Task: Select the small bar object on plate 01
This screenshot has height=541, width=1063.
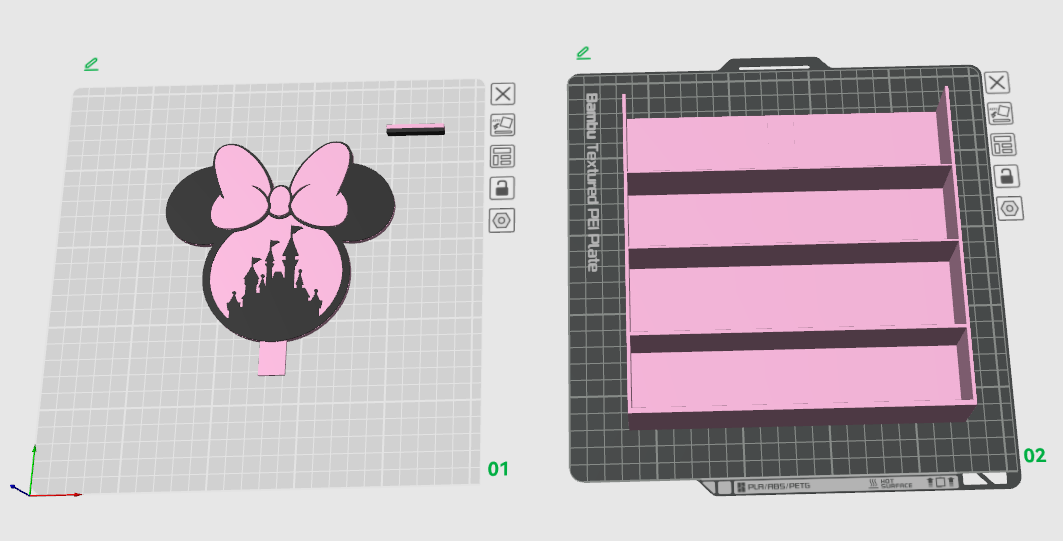Action: [416, 129]
